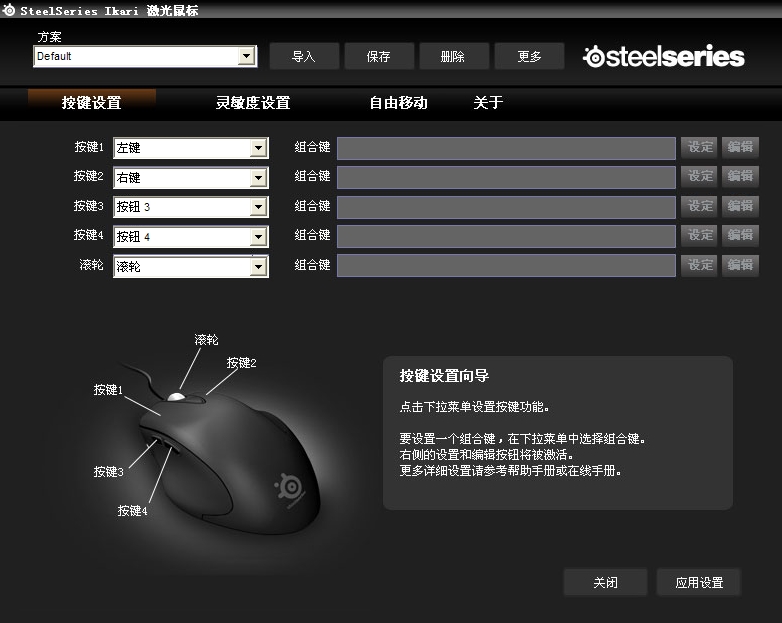Open the 关于 about tab
Screen dimensions: 782x623
pos(488,103)
